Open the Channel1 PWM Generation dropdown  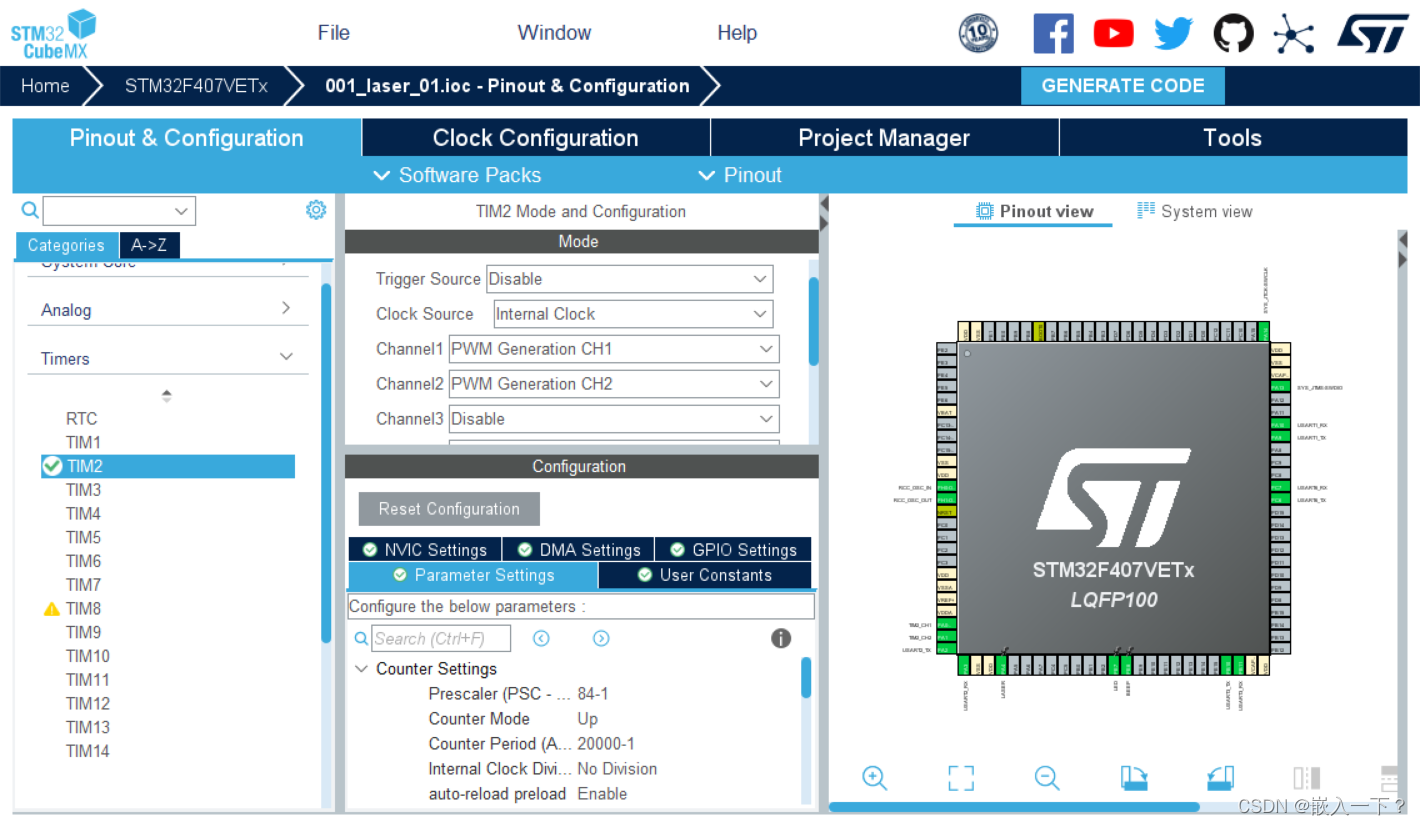point(613,349)
